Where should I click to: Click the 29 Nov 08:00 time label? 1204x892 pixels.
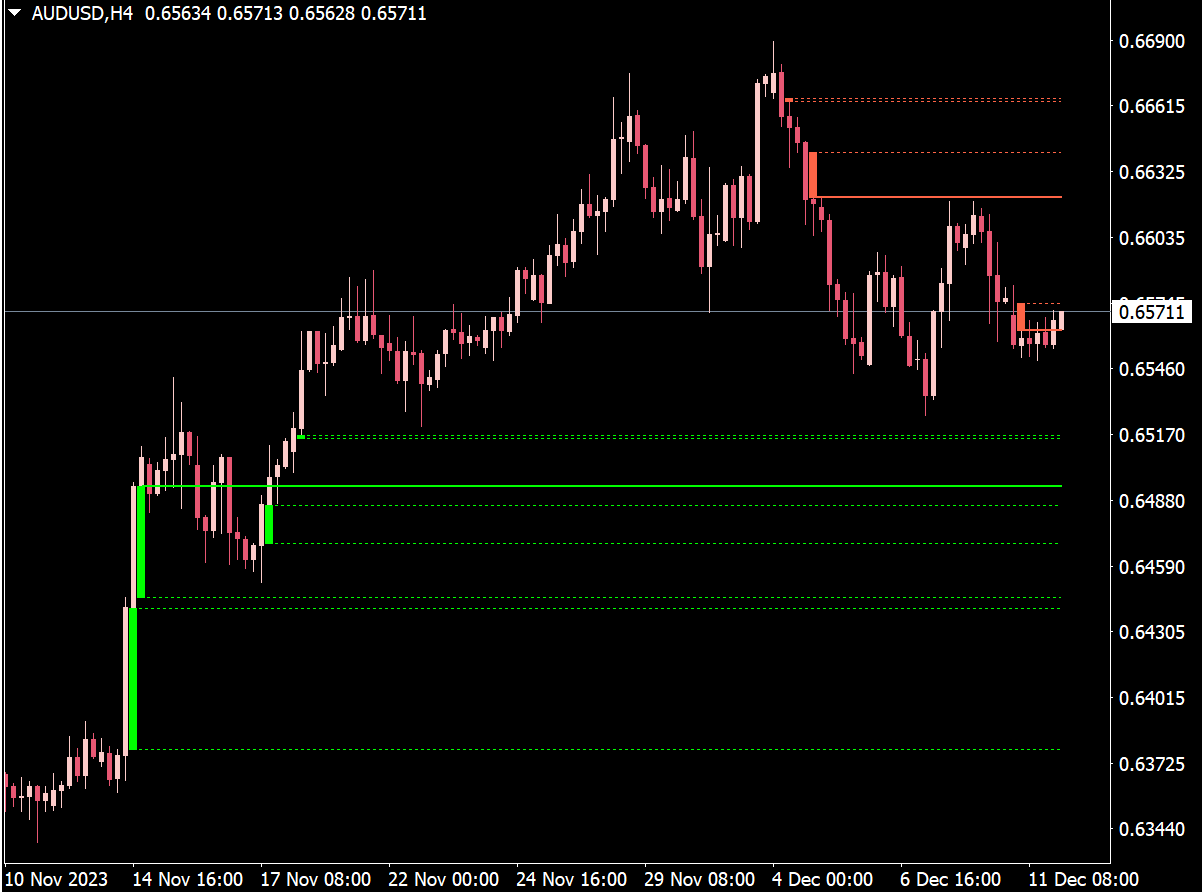[702, 878]
